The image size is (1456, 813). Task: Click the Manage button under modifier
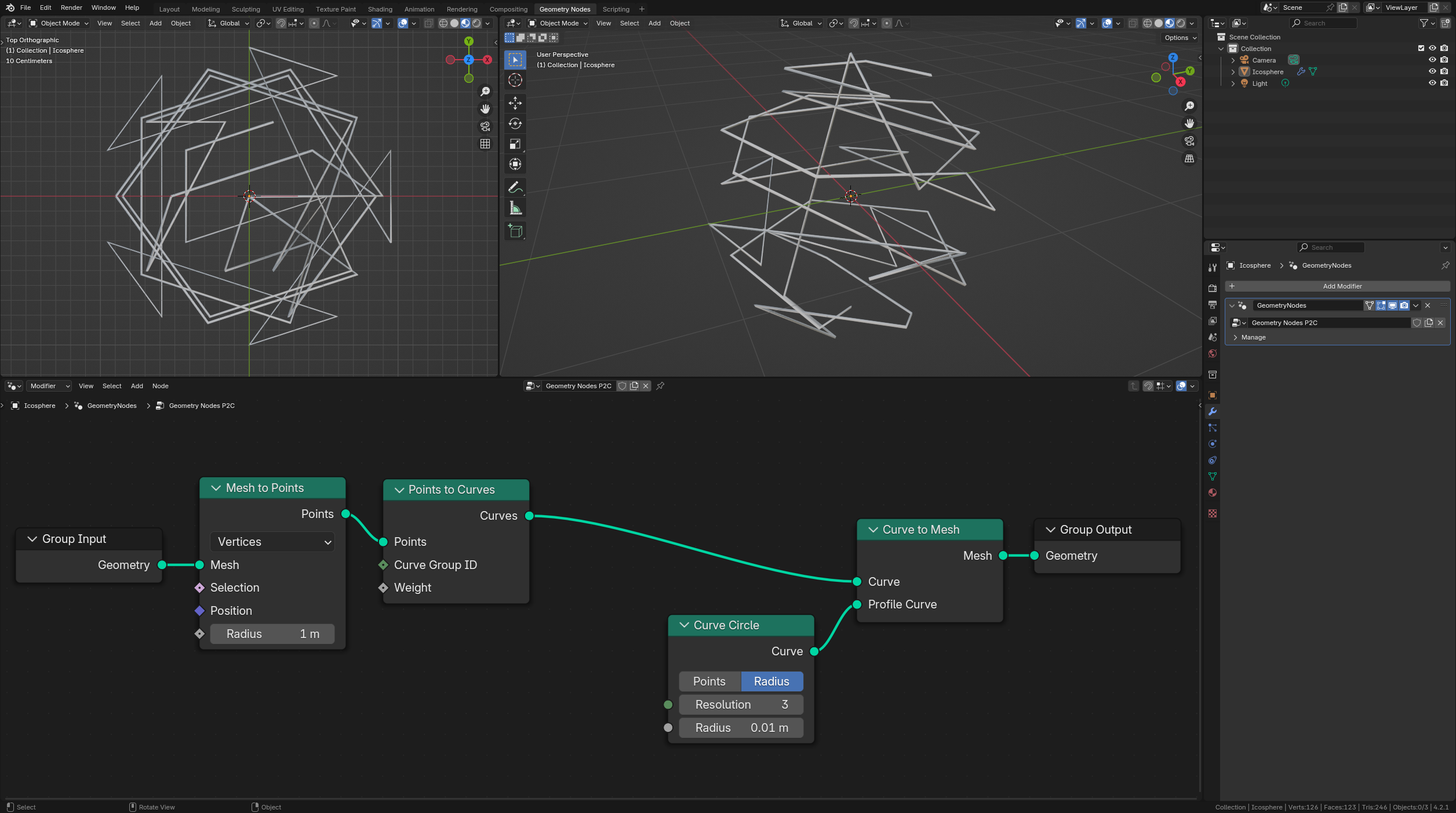(1253, 337)
